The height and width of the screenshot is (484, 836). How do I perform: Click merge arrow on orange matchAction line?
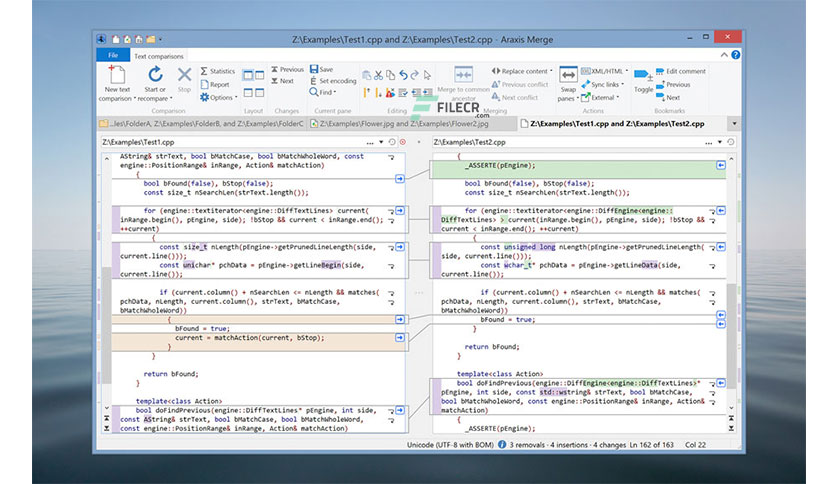coord(400,337)
